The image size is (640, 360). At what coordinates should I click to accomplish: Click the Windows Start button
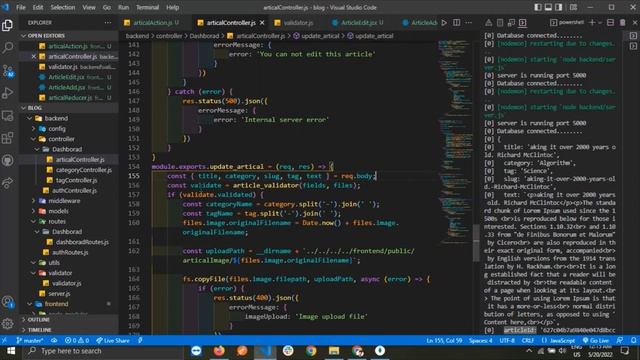[x=11, y=351]
